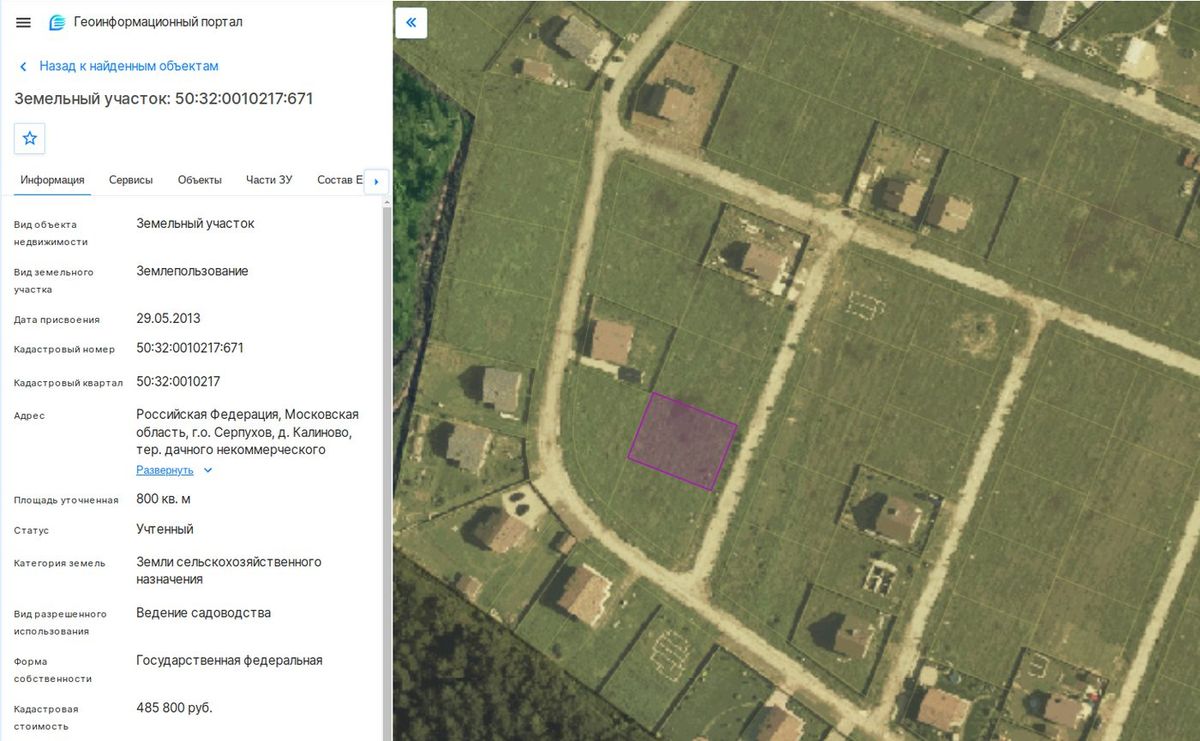1200x741 pixels.
Task: Click the permitted use value Ведение садоводства
Action: click(x=203, y=612)
